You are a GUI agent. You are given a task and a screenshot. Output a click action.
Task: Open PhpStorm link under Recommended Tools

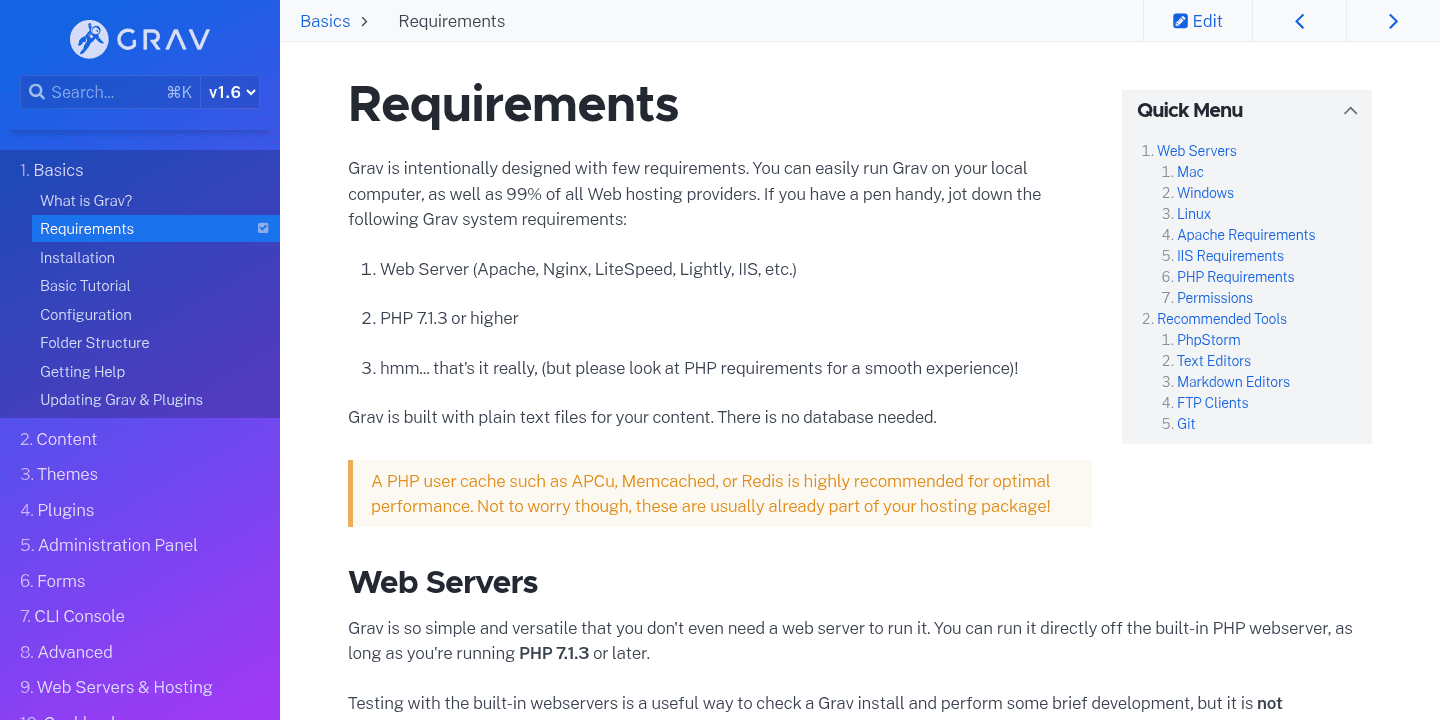1208,339
